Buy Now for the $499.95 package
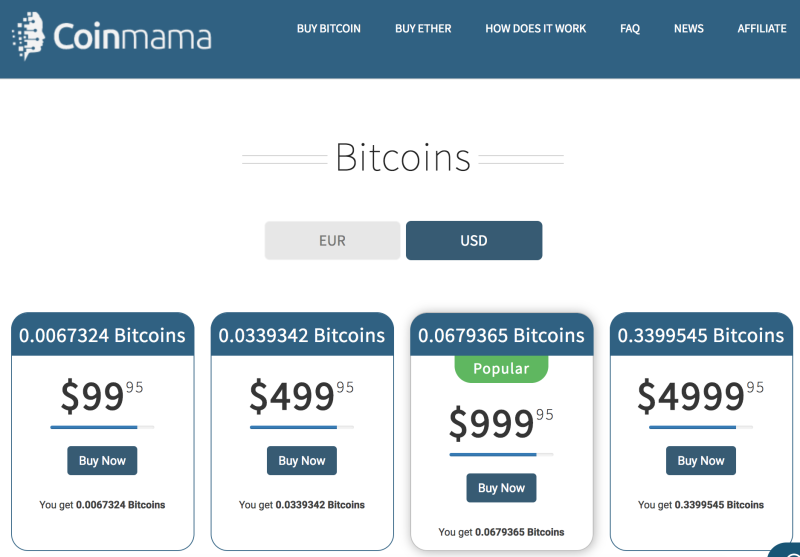 (302, 461)
